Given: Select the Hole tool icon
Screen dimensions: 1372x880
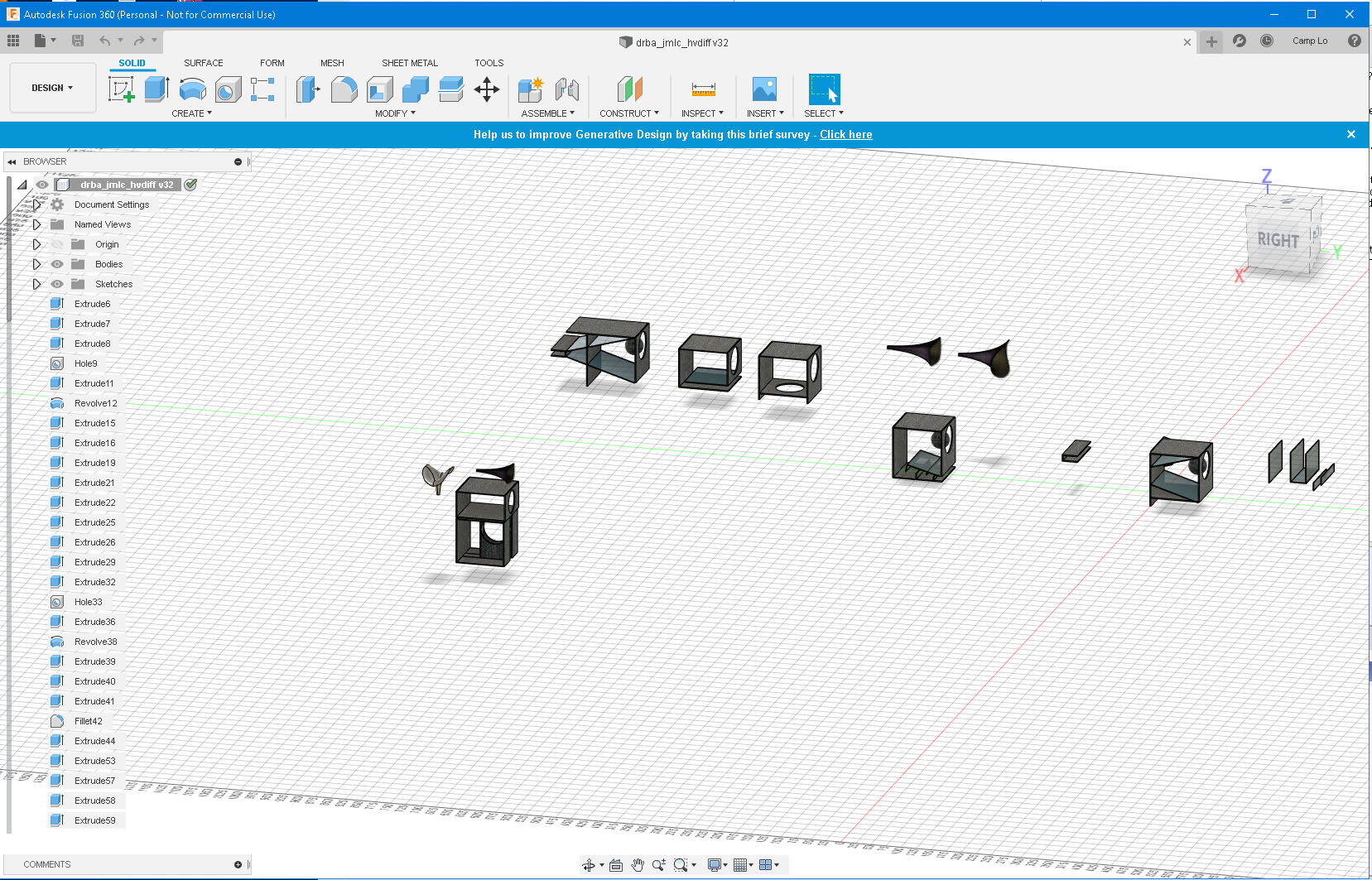Looking at the screenshot, I should 228,89.
